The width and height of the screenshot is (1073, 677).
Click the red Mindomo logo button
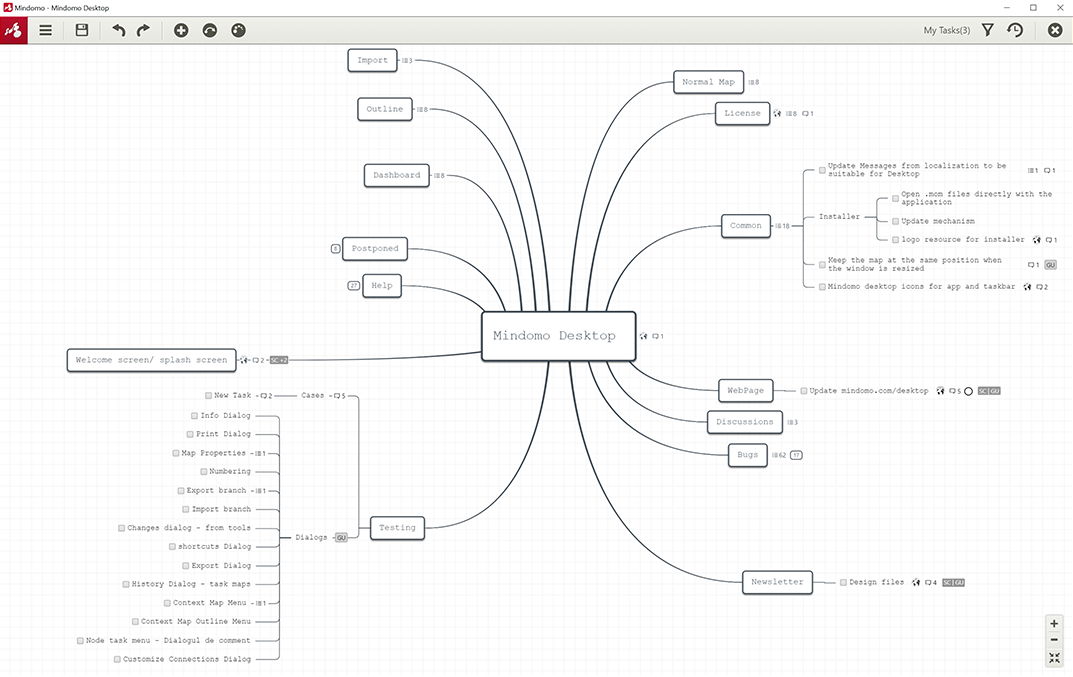click(14, 30)
